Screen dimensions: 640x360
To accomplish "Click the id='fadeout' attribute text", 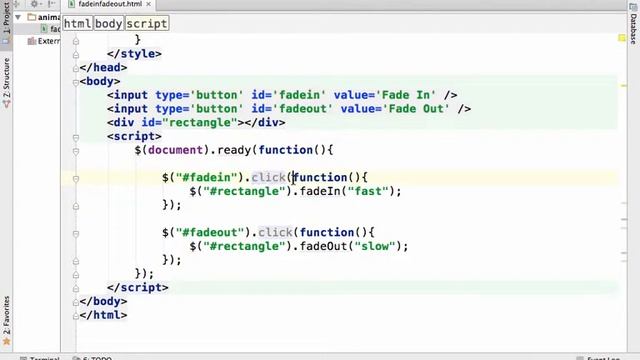I will tap(292, 109).
